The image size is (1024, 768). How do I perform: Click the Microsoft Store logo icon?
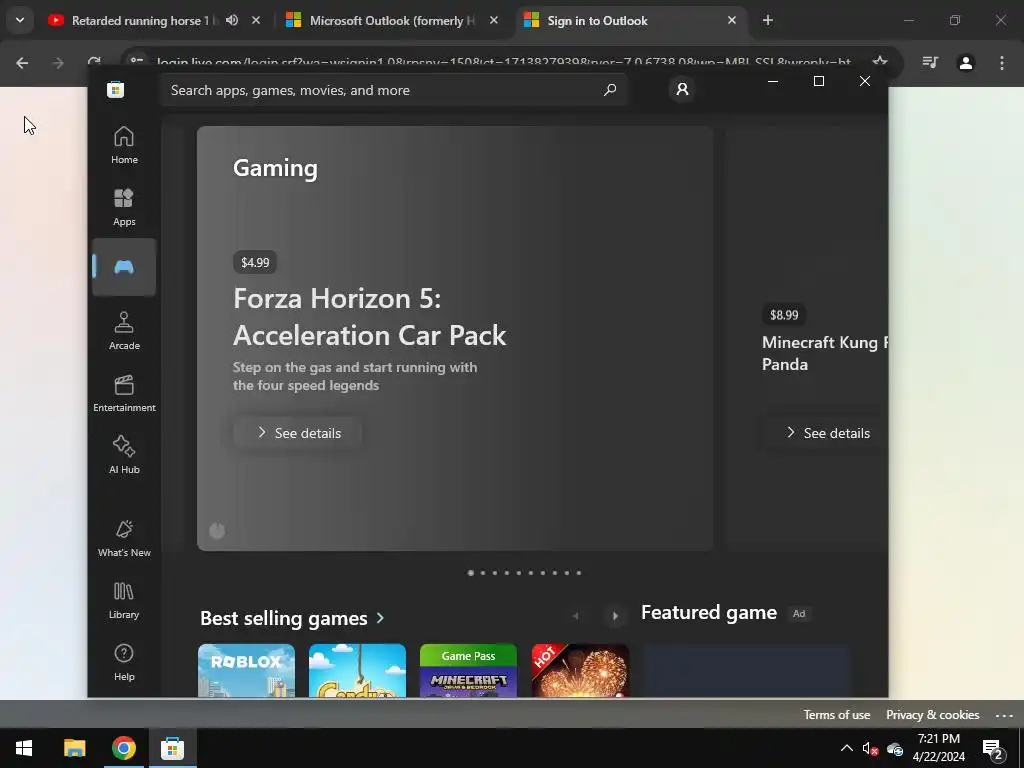tap(116, 89)
